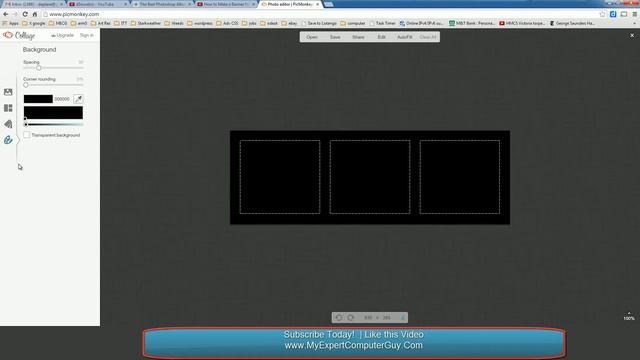The width and height of the screenshot is (640, 360).
Task: Click the collage height field in bottom bar
Action: pos(387,318)
